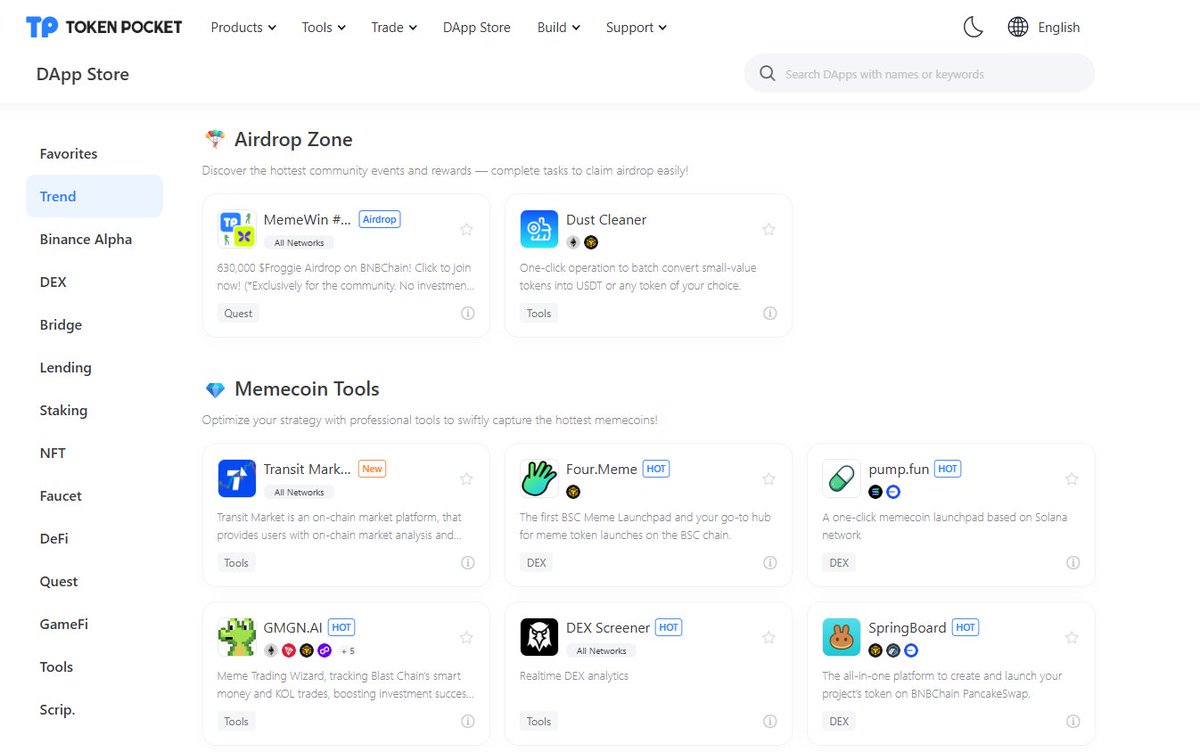Click the Airdrop Zone parachute icon
This screenshot has height=752, width=1200.
(215, 139)
